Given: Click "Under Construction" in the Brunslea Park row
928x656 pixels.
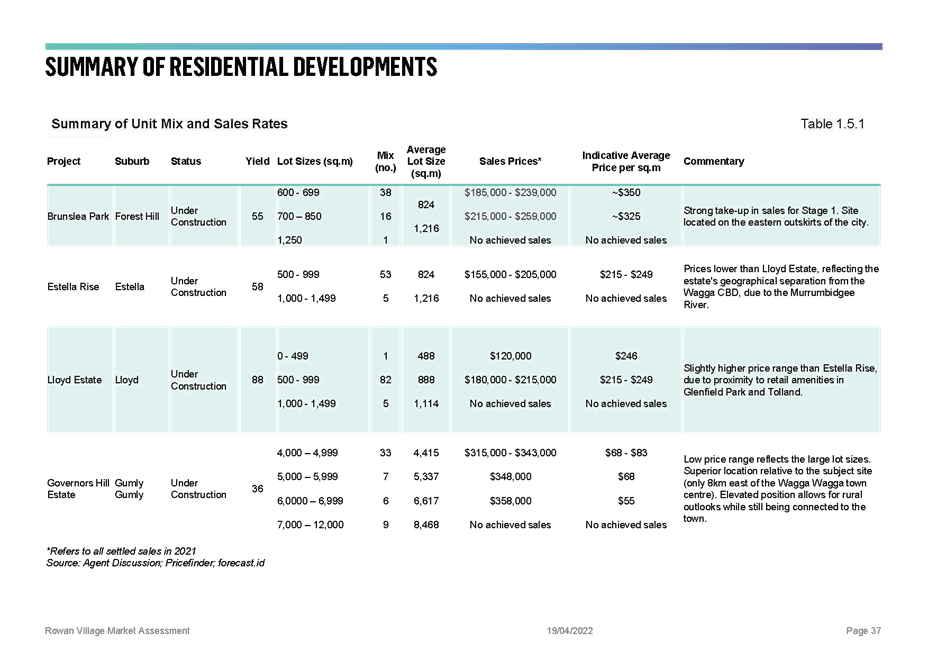Looking at the screenshot, I should click(x=198, y=216).
